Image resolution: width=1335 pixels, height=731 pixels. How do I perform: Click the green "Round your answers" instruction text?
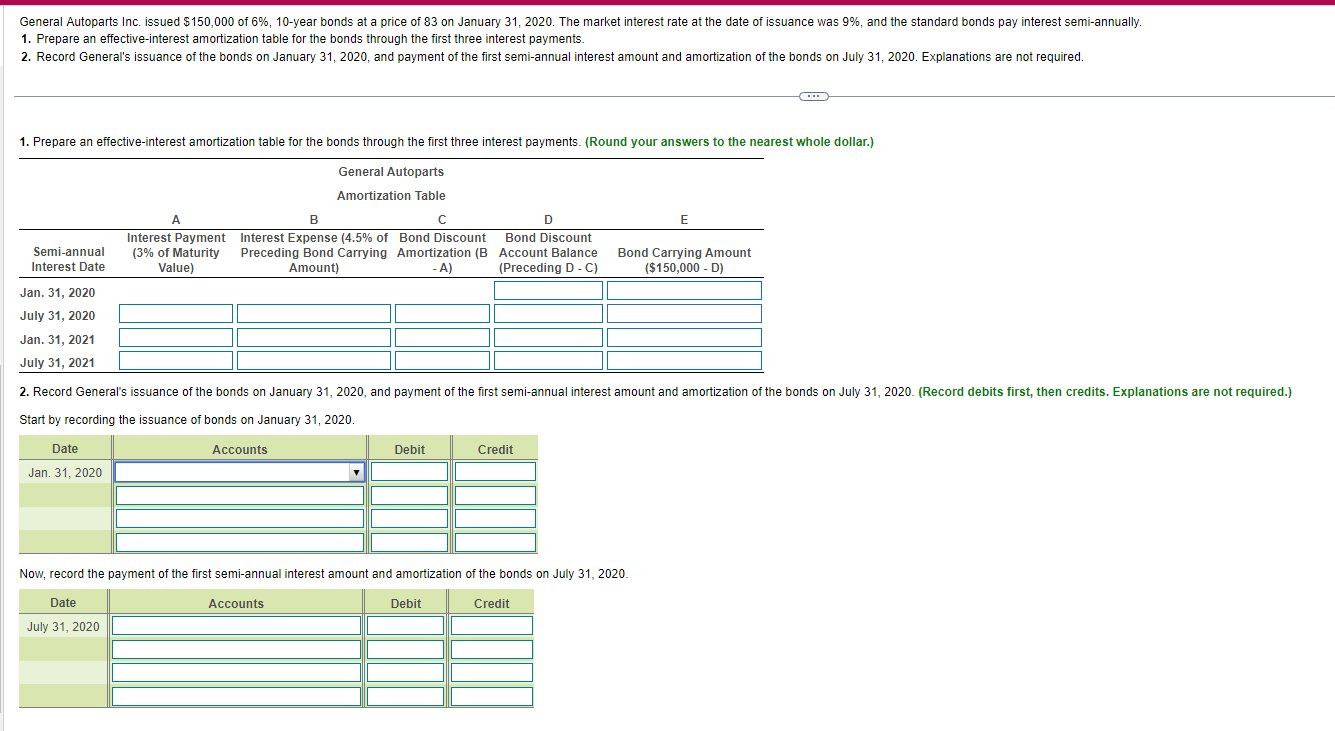coord(730,142)
